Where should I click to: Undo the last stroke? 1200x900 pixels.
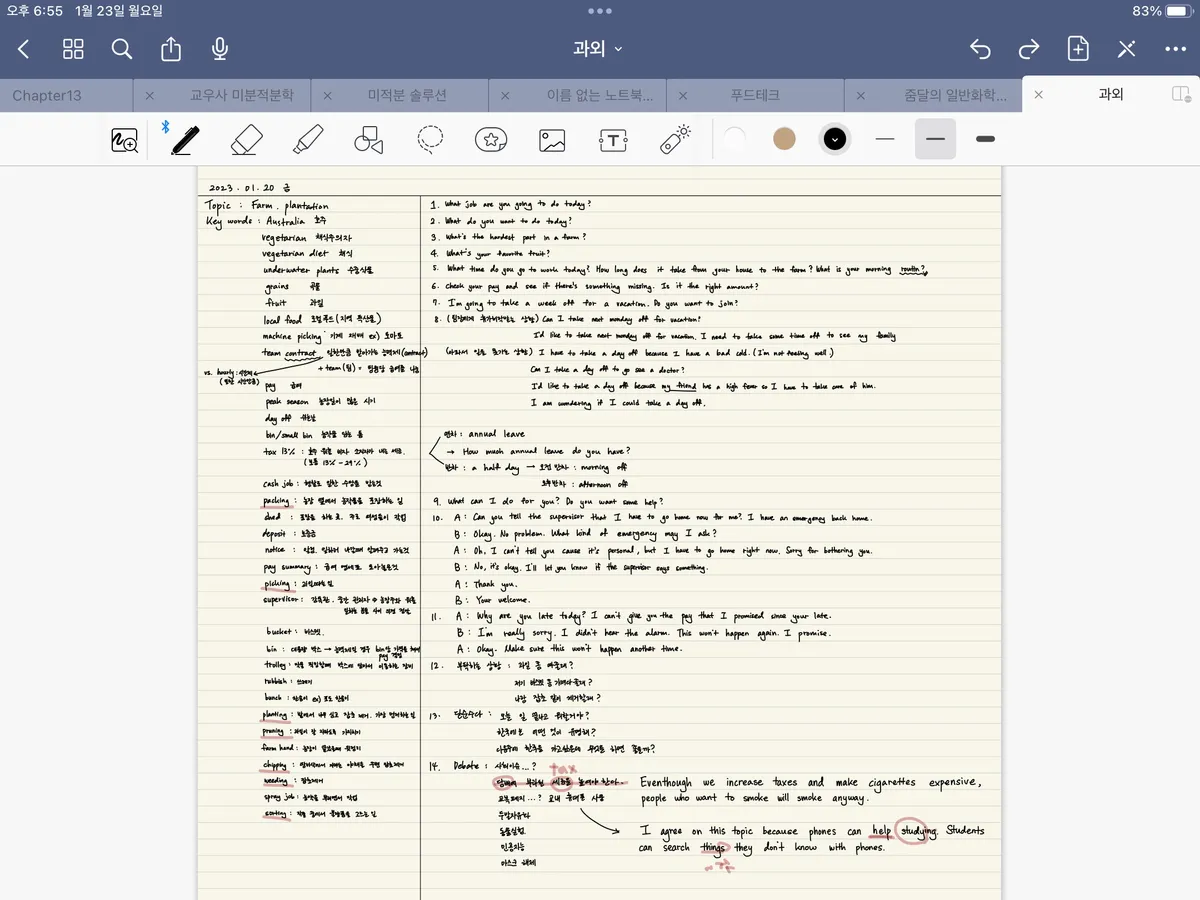(980, 49)
